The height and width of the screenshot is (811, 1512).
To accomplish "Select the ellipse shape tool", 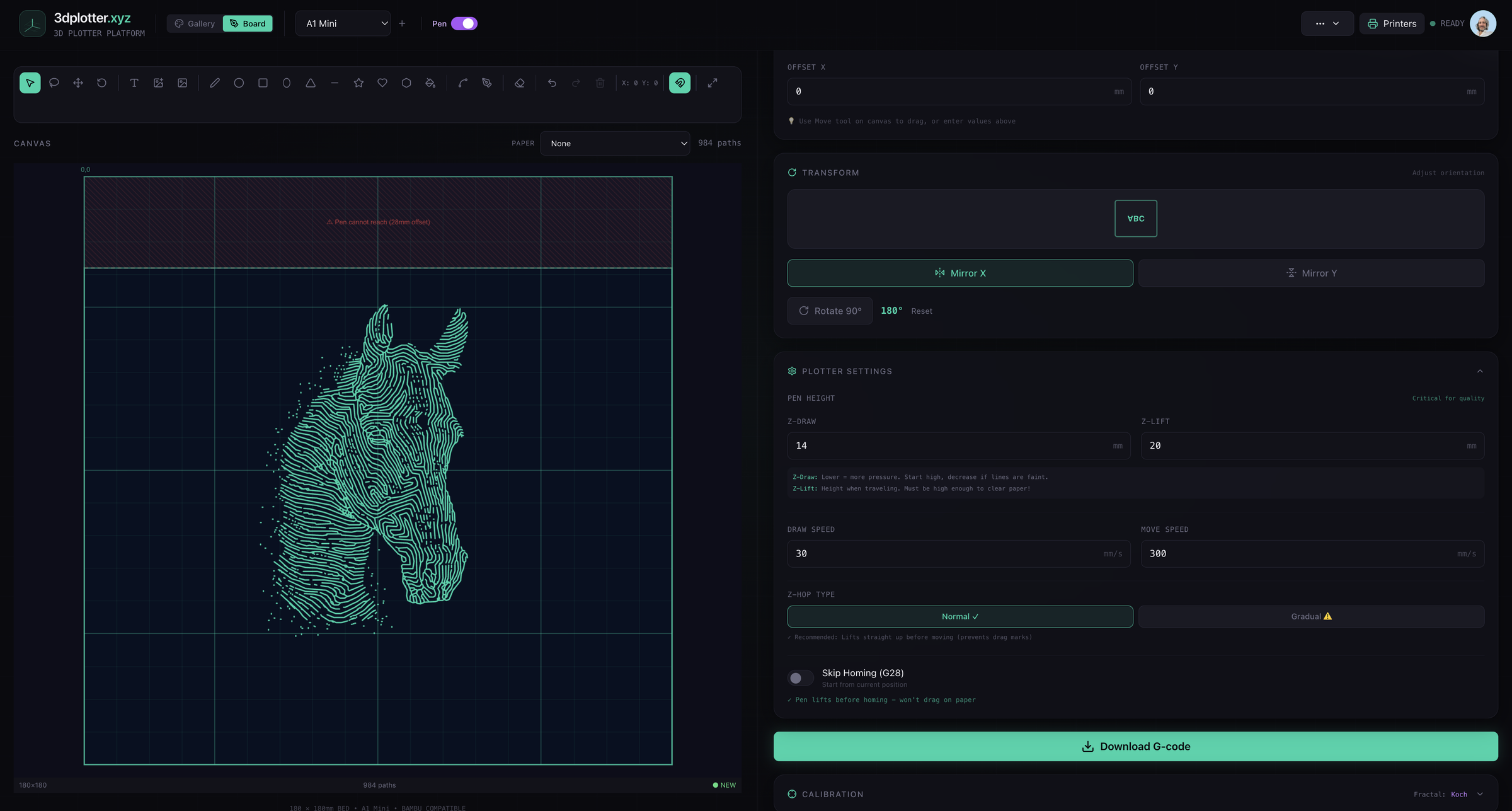I will (x=287, y=83).
